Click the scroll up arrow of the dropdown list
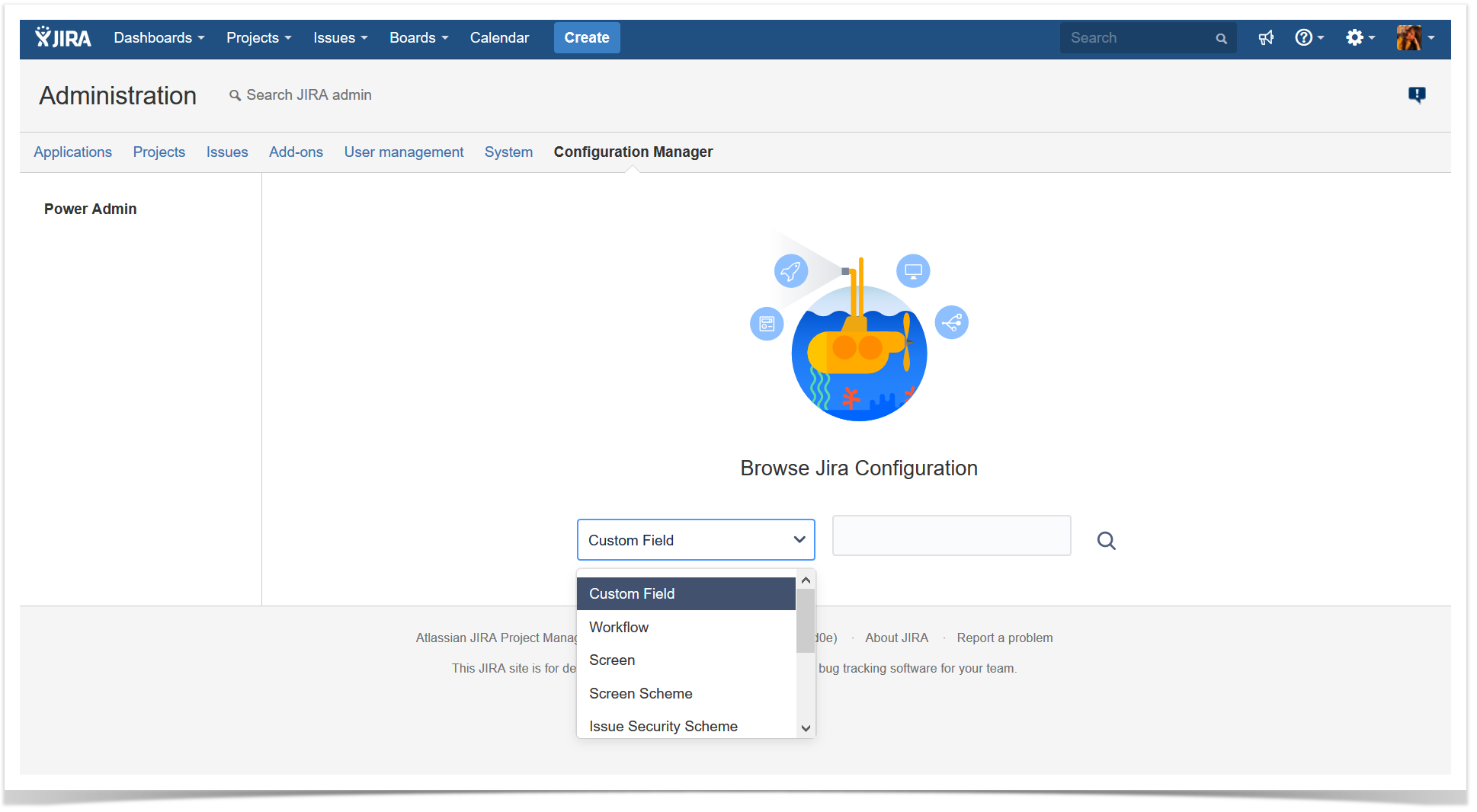1477x812 pixels. (806, 580)
